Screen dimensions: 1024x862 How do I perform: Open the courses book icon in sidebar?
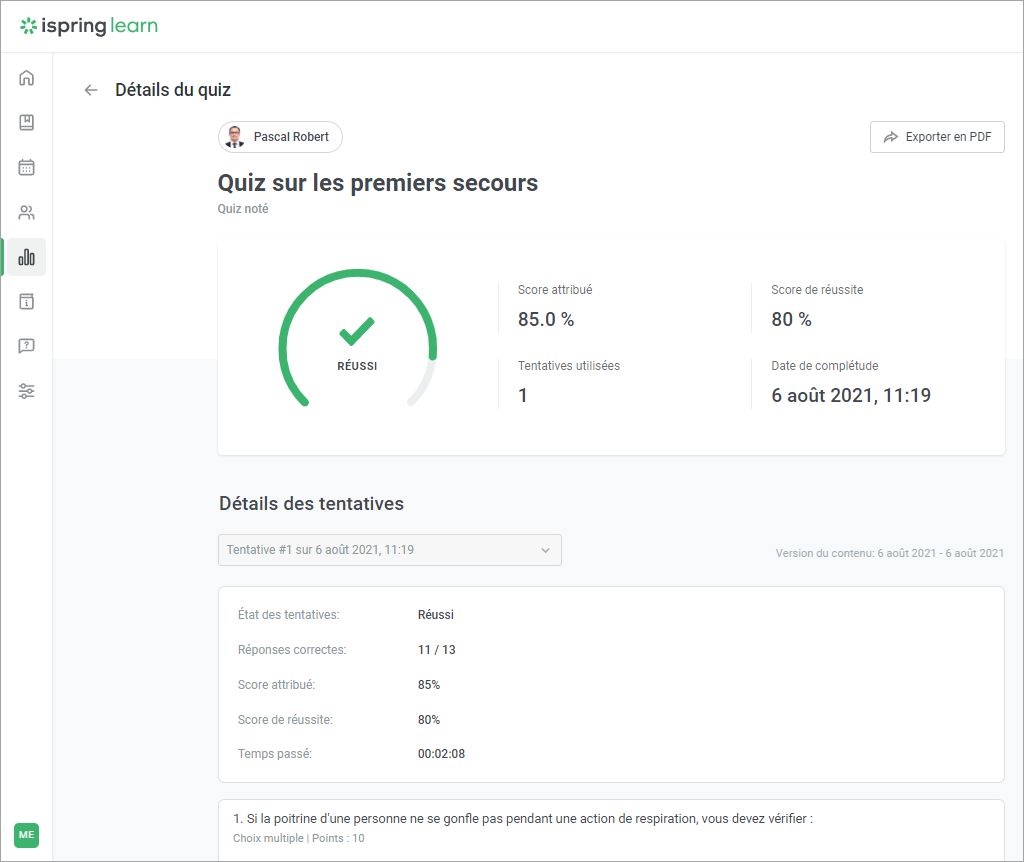click(27, 123)
